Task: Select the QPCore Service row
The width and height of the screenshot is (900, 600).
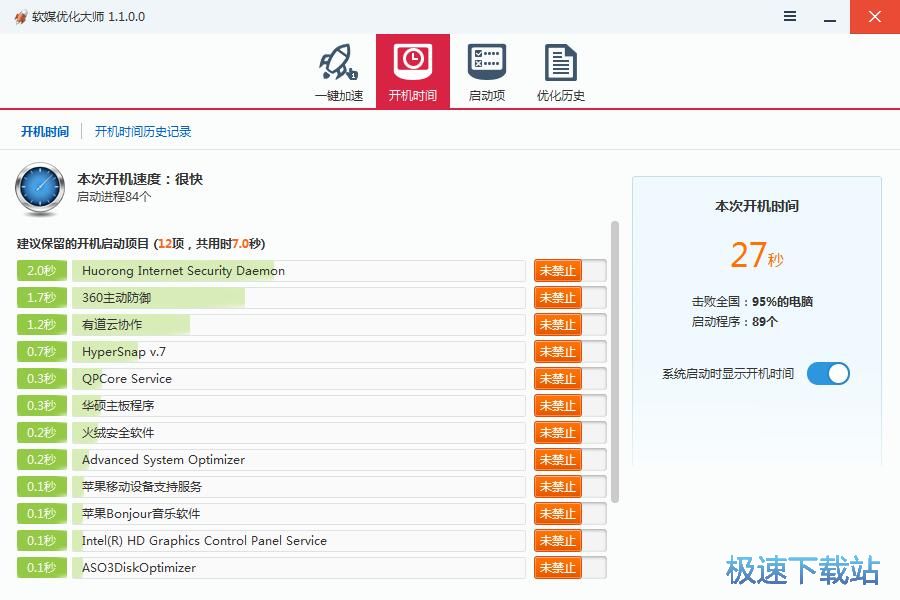Action: (x=298, y=378)
